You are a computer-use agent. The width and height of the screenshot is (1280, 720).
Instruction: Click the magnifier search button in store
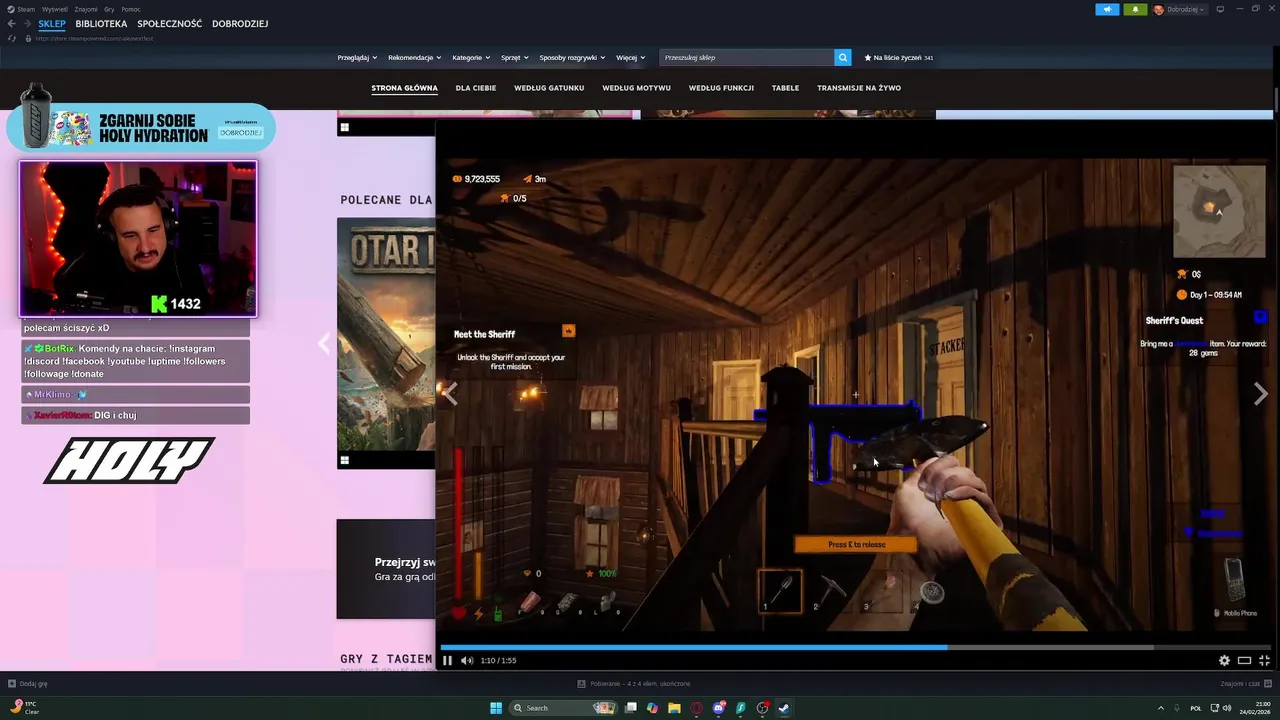pyautogui.click(x=843, y=58)
